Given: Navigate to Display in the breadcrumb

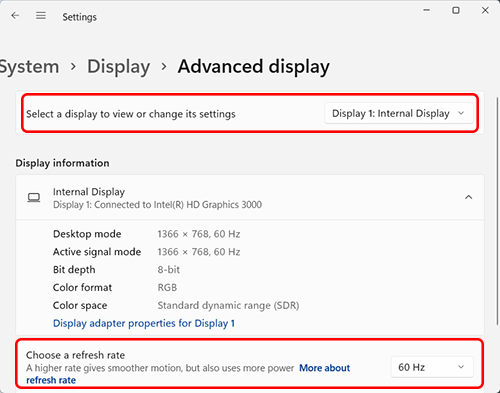Looking at the screenshot, I should click(x=118, y=66).
